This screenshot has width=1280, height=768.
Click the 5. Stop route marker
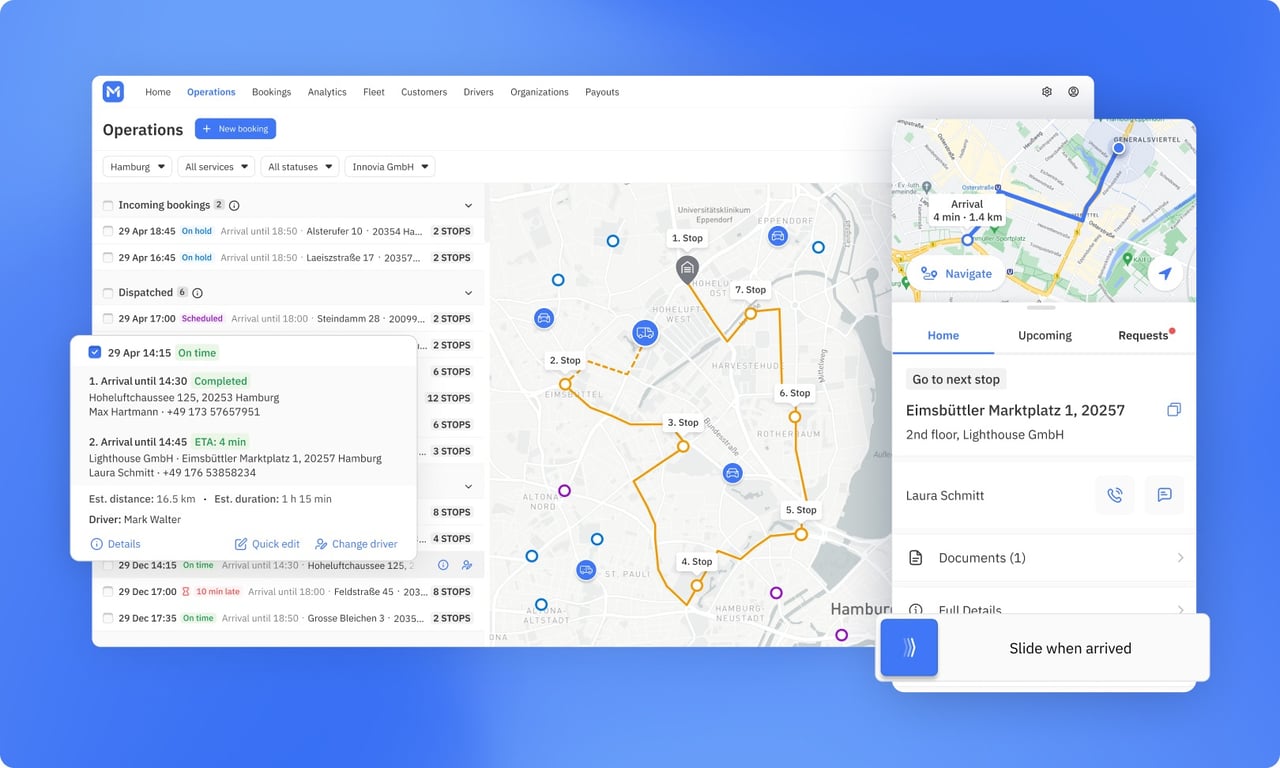point(801,534)
